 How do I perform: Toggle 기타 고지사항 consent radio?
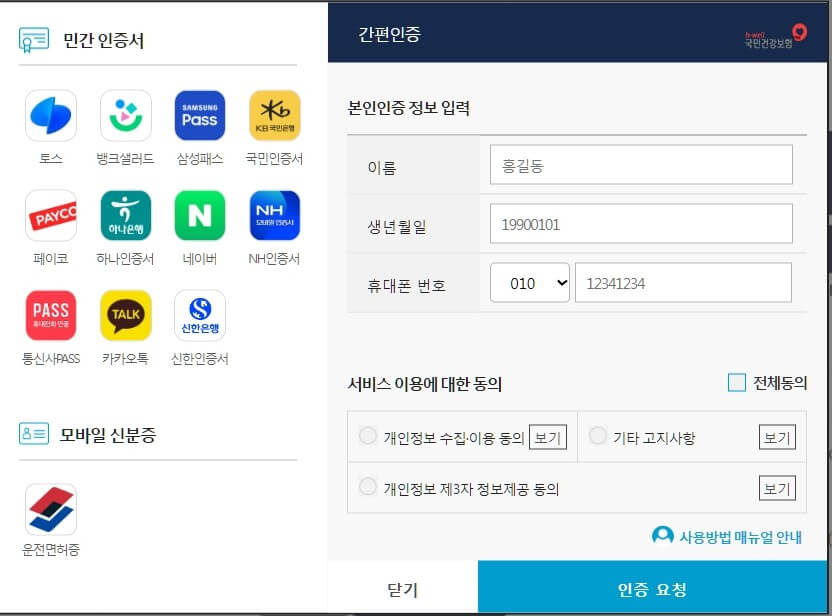coord(597,436)
